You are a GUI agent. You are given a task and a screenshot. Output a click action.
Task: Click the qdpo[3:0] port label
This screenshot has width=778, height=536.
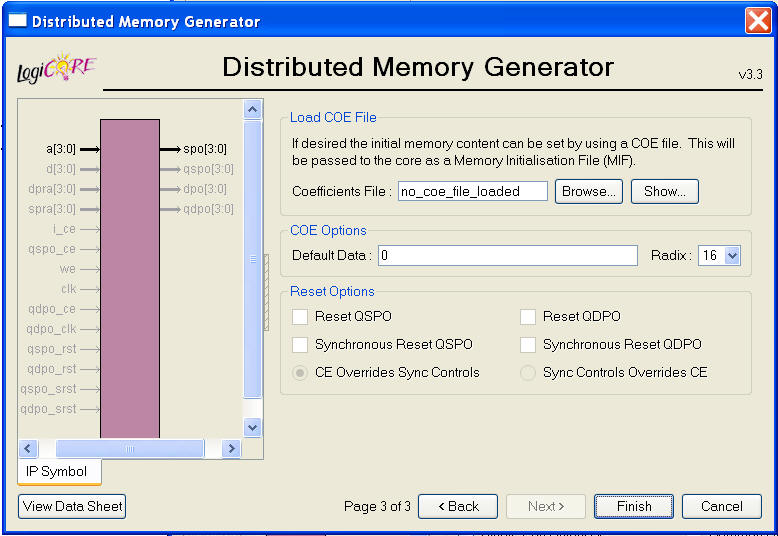(208, 209)
